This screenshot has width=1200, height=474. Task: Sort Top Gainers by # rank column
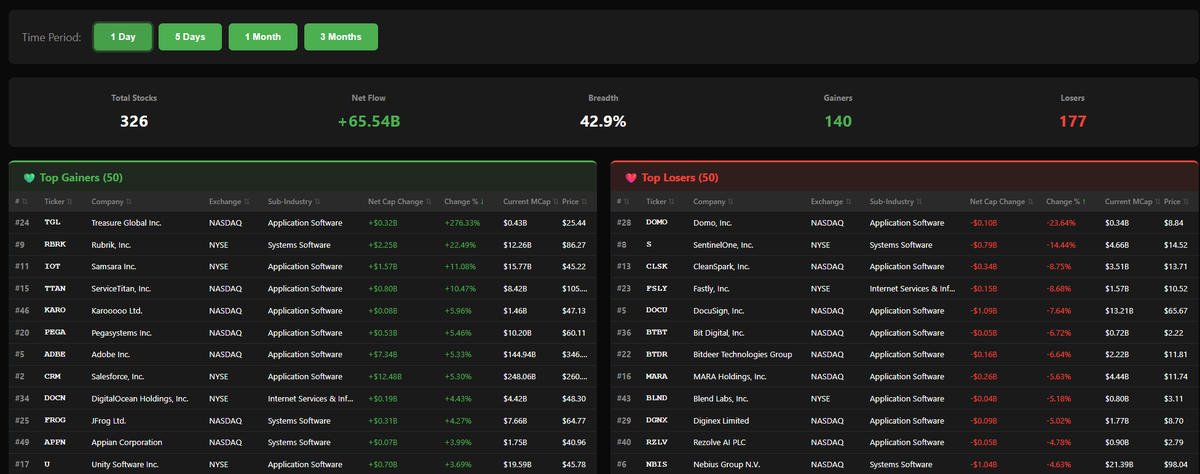20,201
